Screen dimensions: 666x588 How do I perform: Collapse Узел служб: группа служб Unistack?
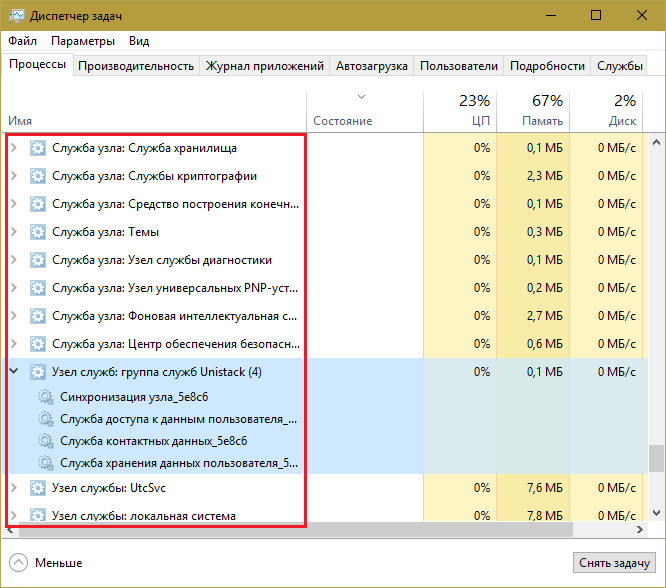tap(14, 371)
